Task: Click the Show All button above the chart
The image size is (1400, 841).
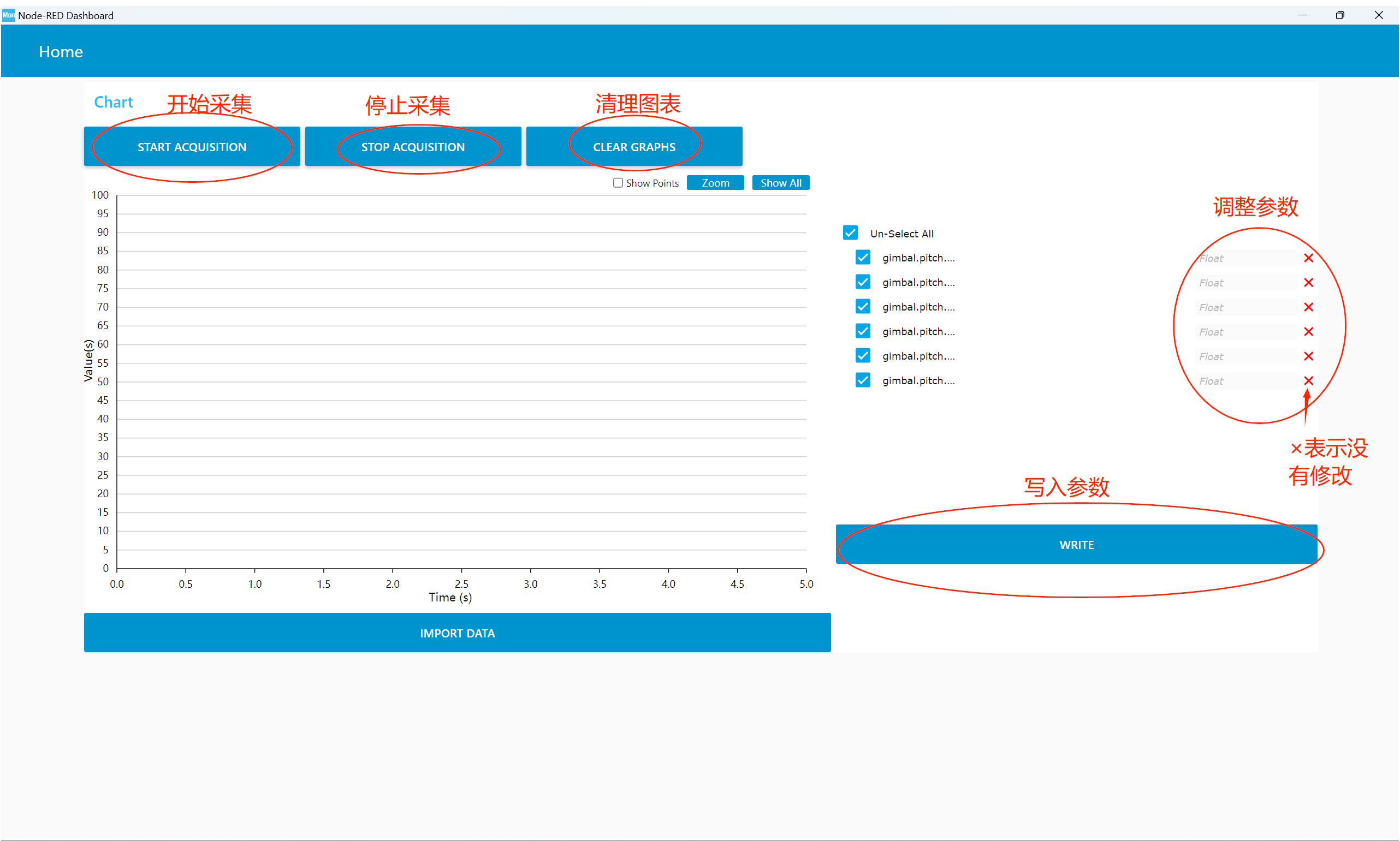Action: (780, 182)
